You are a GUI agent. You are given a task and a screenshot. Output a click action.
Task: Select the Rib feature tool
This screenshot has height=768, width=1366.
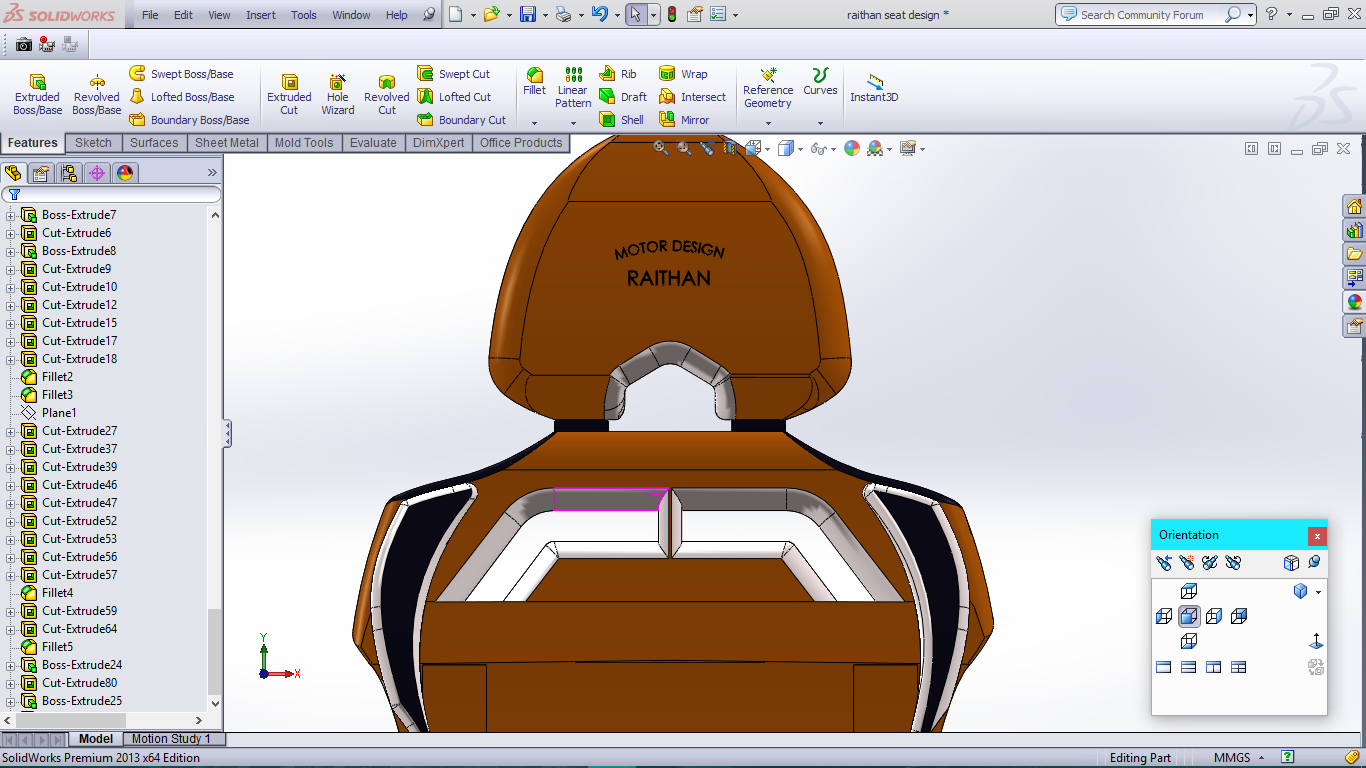[618, 74]
